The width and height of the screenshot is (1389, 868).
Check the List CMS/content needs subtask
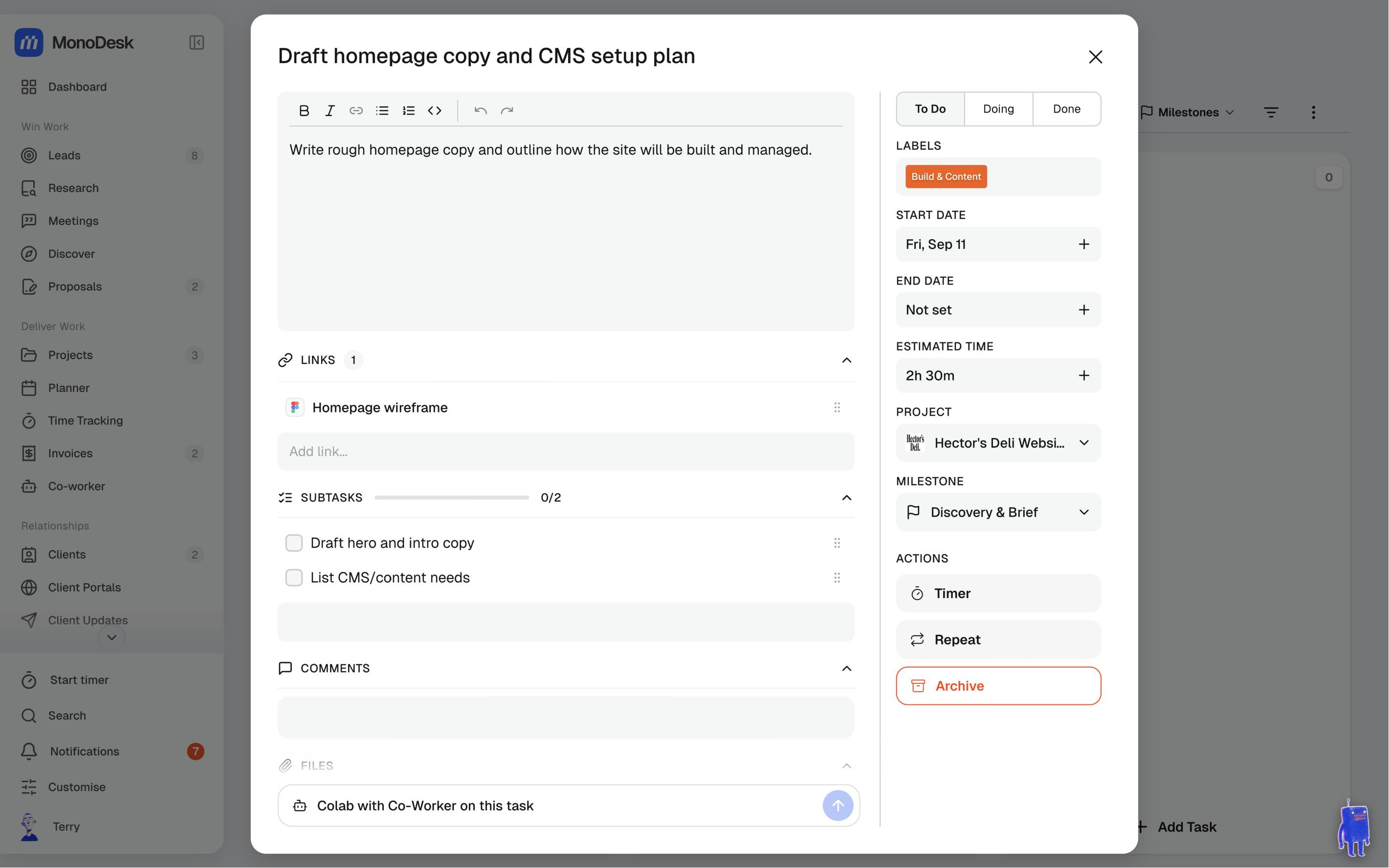tap(294, 578)
